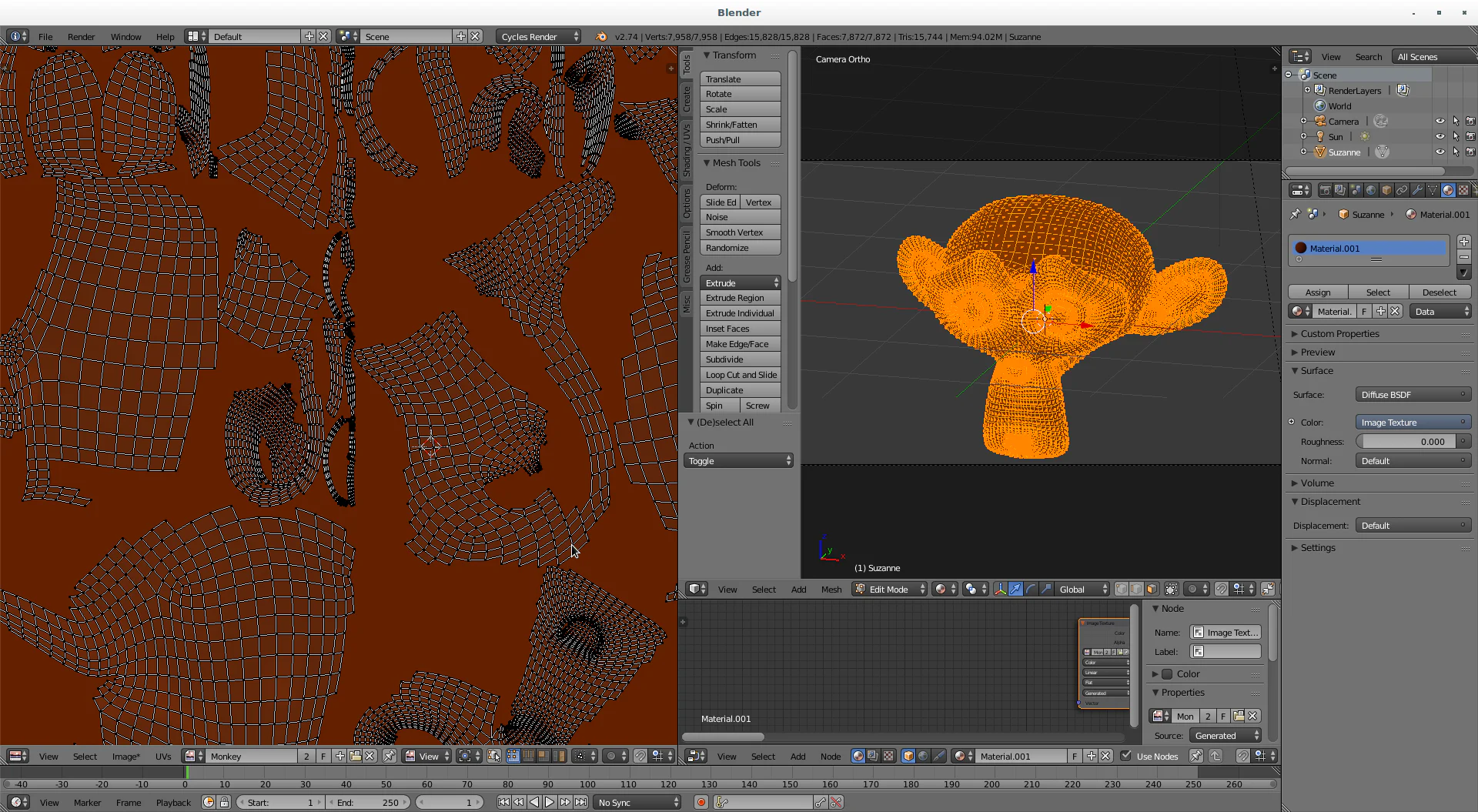Switch to edge select mode icon

pos(1136,589)
